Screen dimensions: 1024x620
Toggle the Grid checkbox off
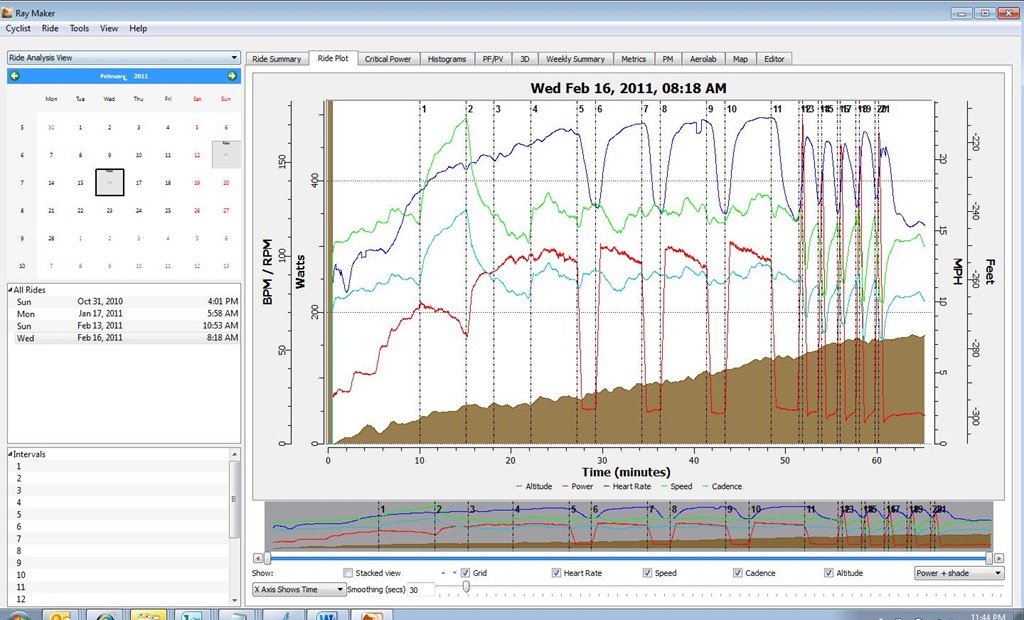pyautogui.click(x=465, y=573)
